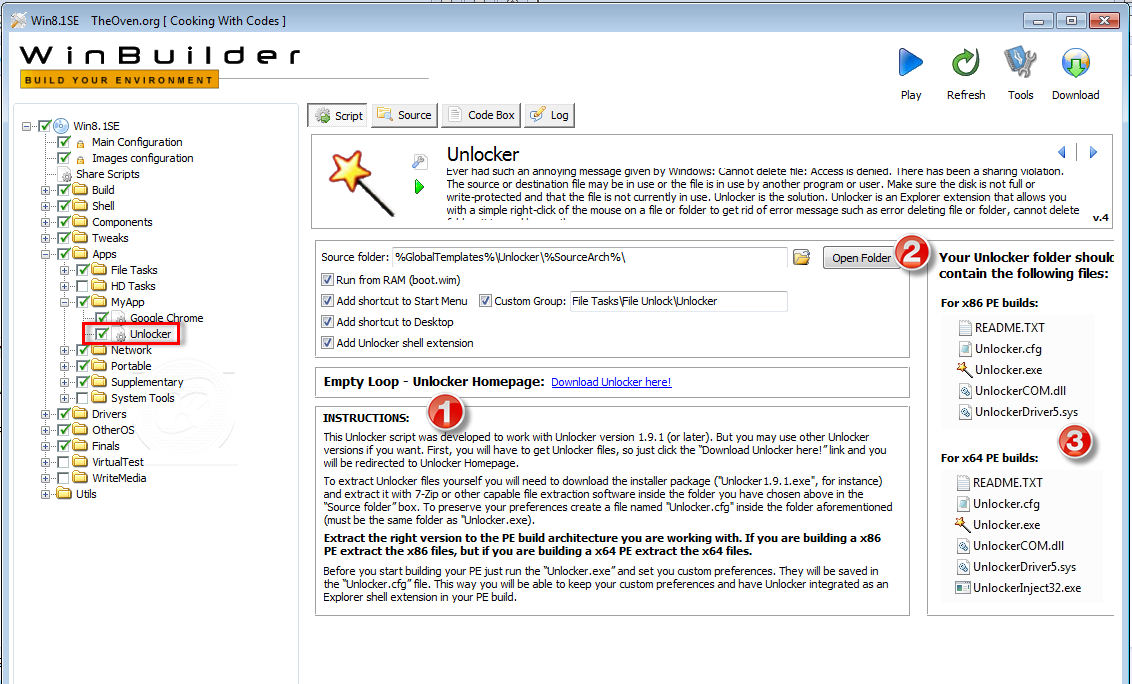Expand the Shell tree node
Screen dimensions: 1132x684
click(x=45, y=206)
